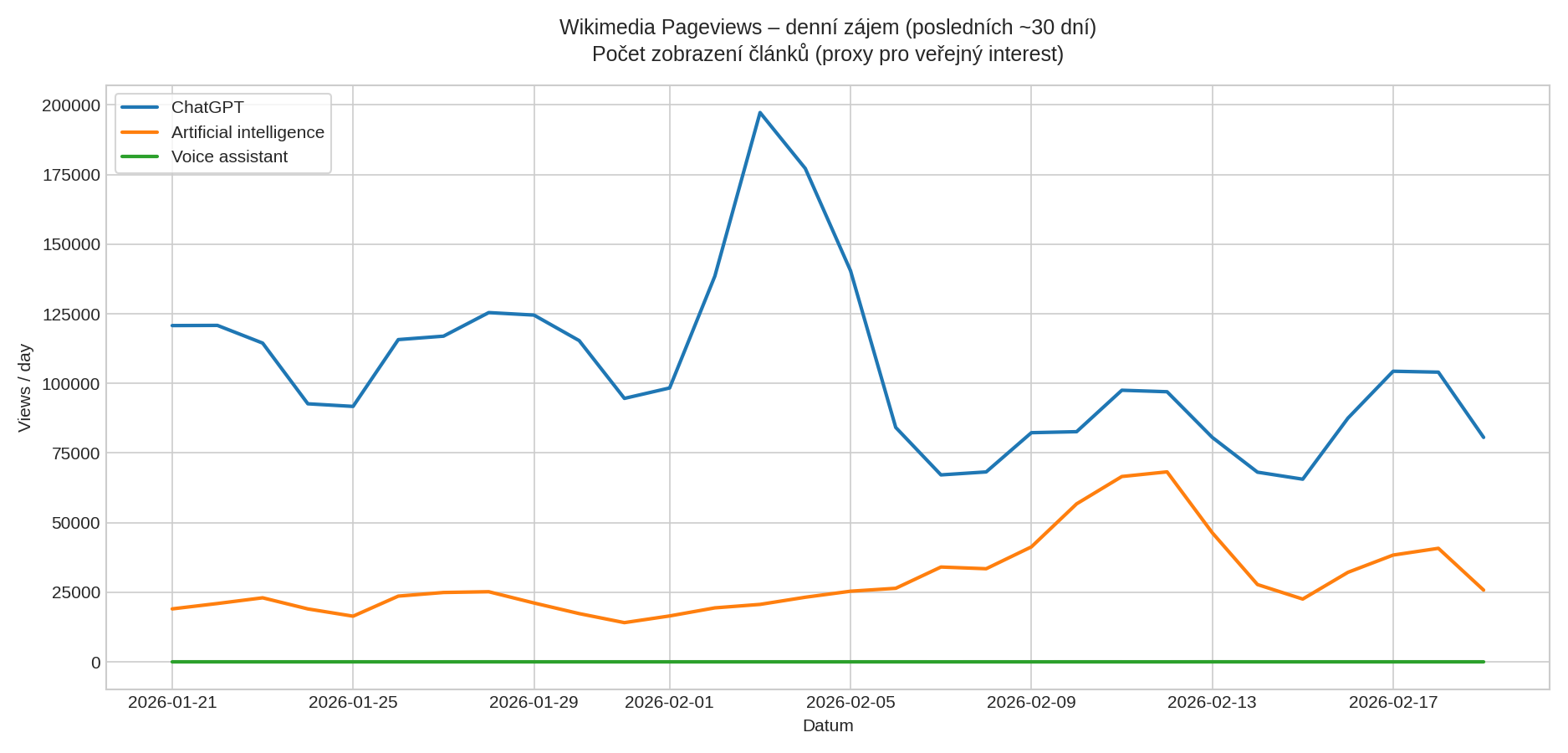Click the subtitle about počet zobrazení článků
The width and height of the screenshot is (1568, 753).
pos(827,54)
